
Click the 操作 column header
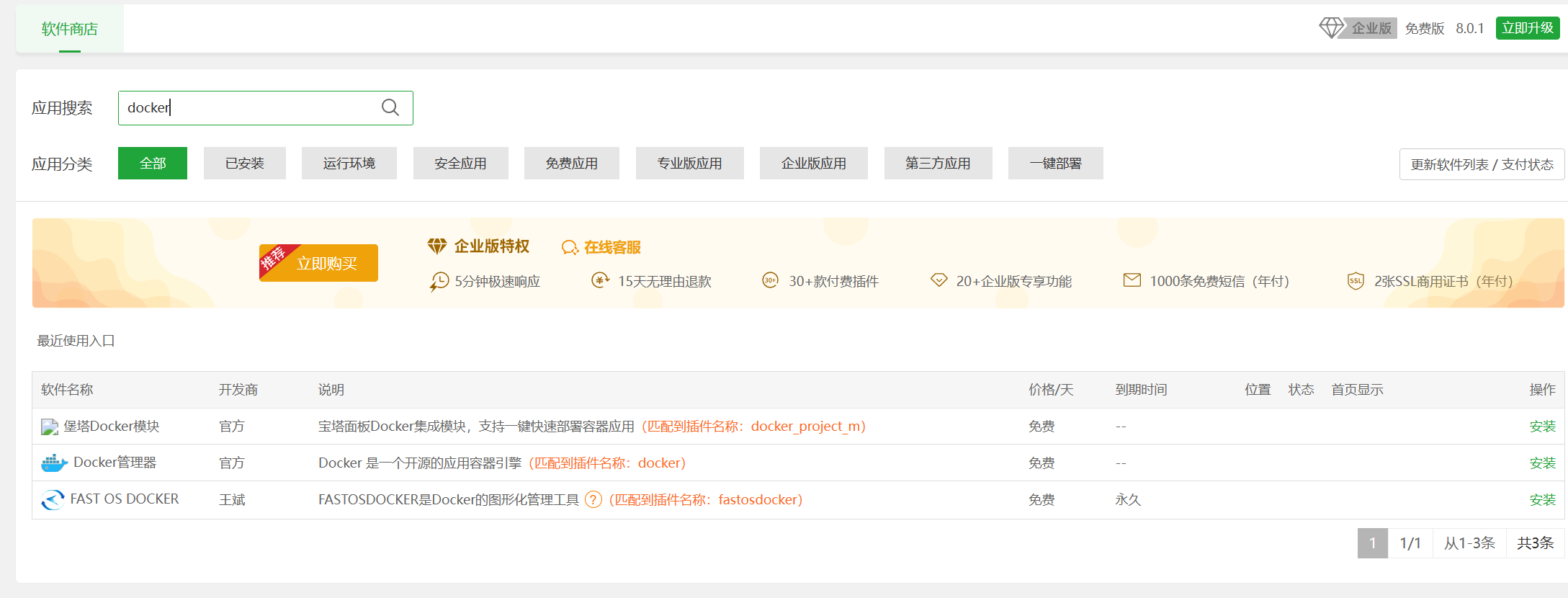1543,390
